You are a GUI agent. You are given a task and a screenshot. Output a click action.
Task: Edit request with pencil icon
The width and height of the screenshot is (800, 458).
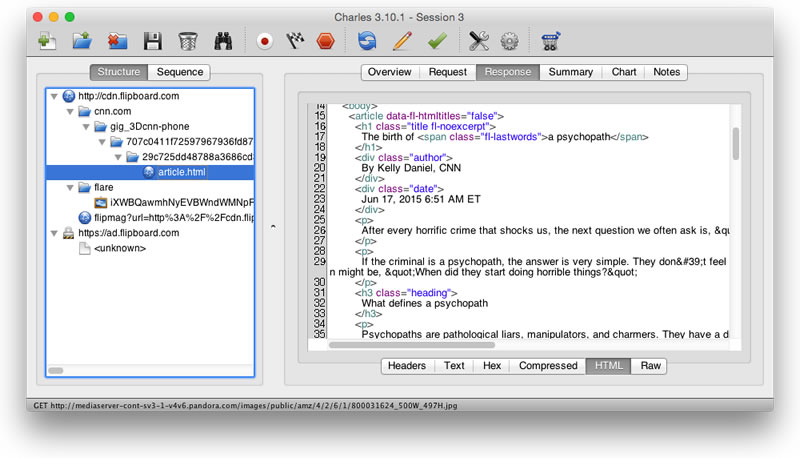(402, 41)
